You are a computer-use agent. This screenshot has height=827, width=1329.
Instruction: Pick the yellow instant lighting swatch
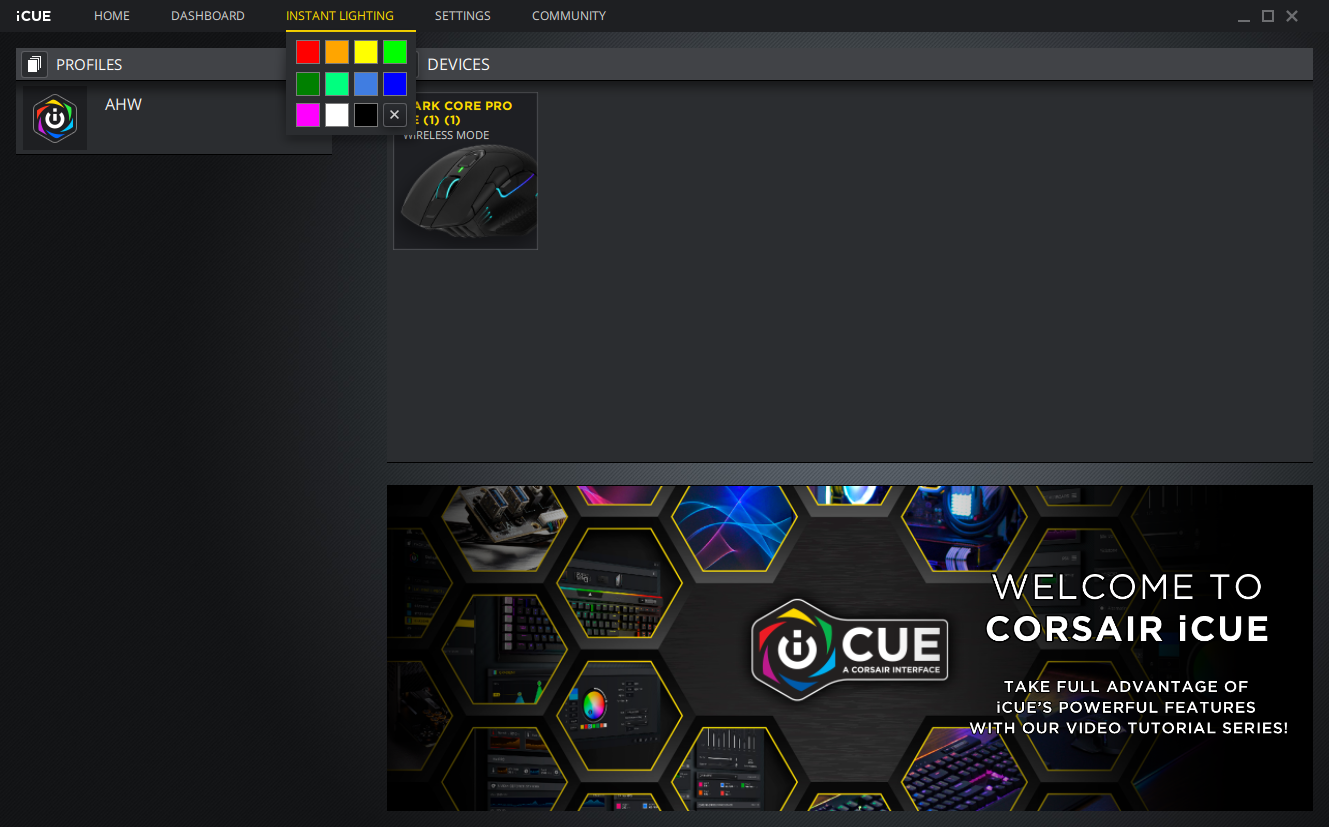(366, 52)
